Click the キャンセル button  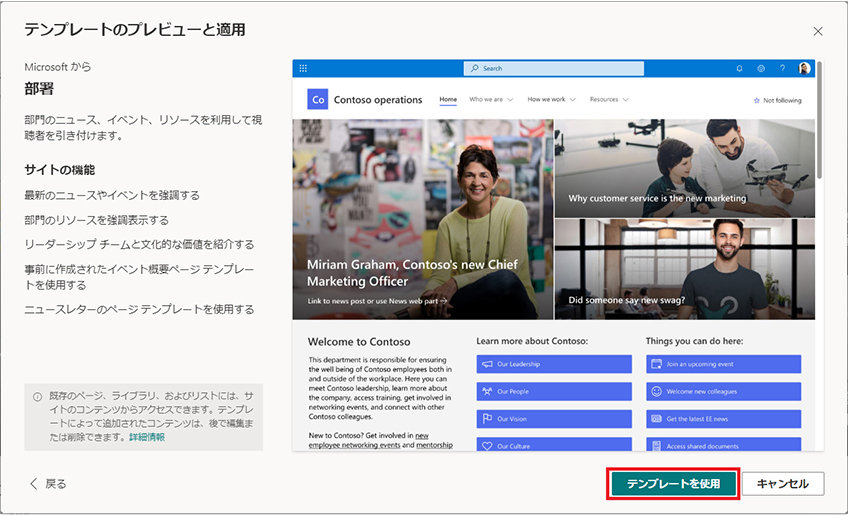click(x=783, y=484)
